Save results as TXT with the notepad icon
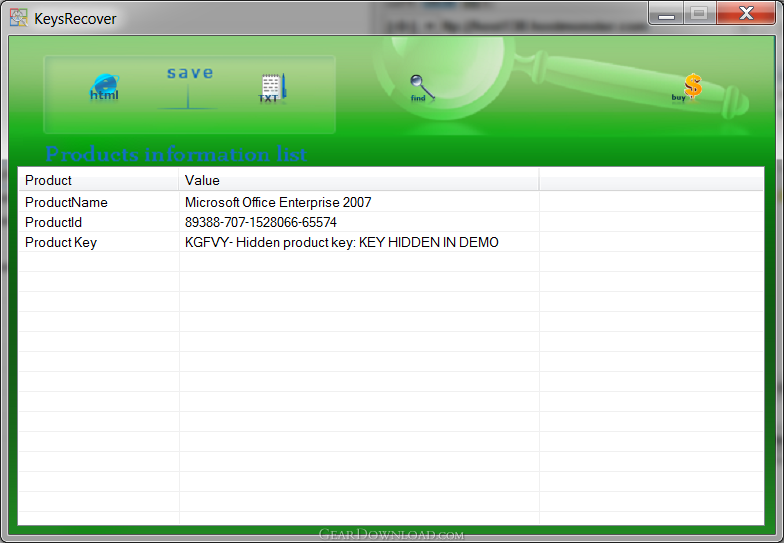This screenshot has width=784, height=543. click(x=272, y=88)
